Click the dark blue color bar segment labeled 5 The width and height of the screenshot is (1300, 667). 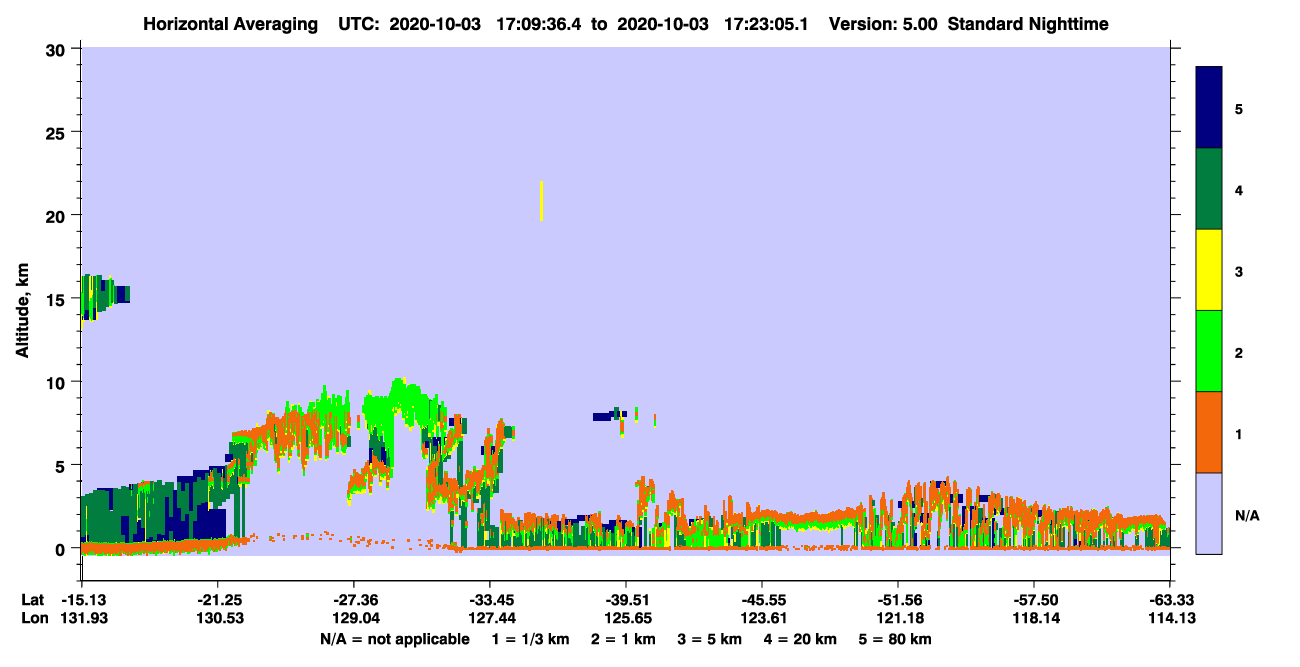click(x=1209, y=107)
